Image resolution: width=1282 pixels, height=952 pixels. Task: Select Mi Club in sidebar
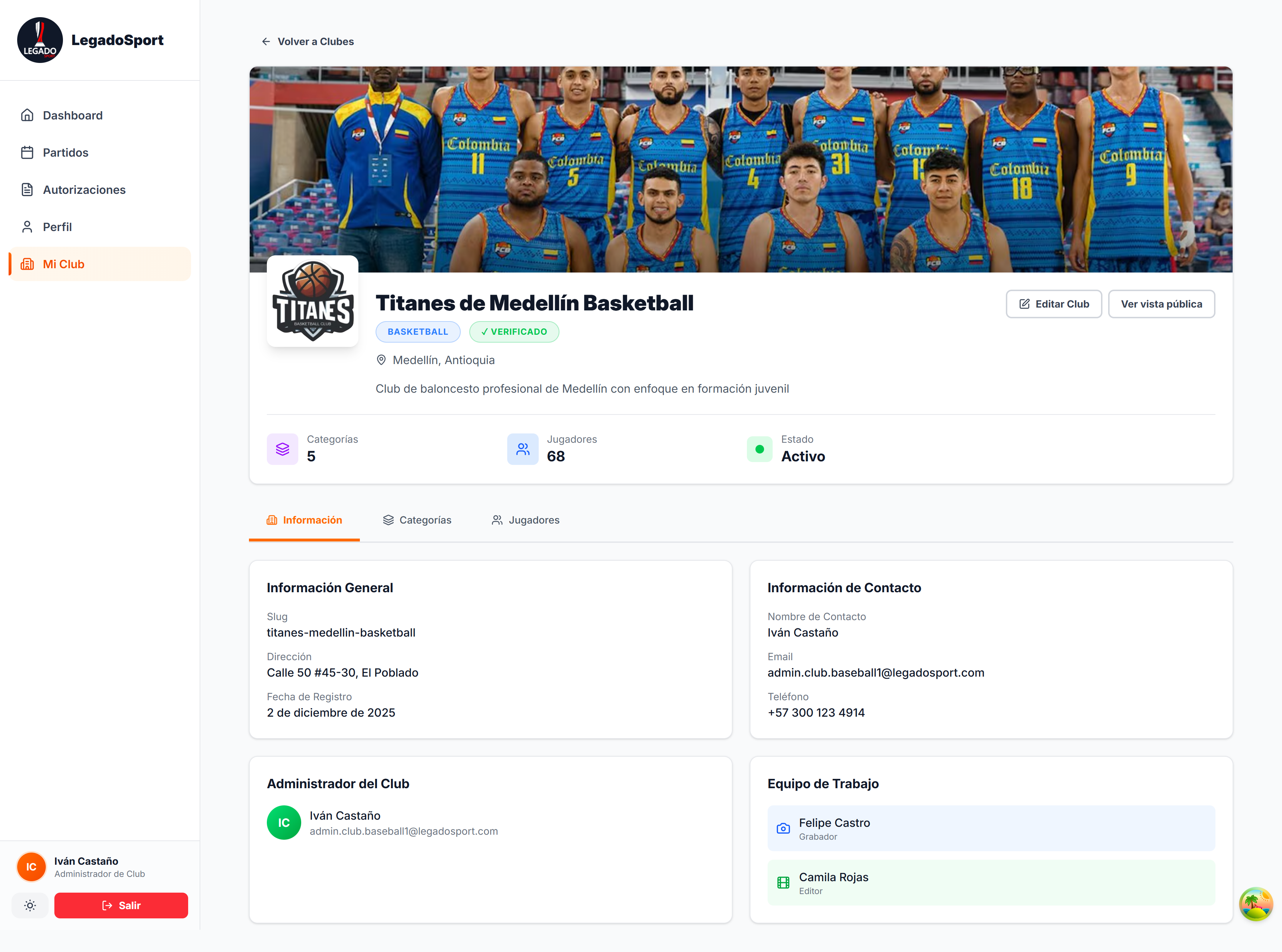(63, 264)
